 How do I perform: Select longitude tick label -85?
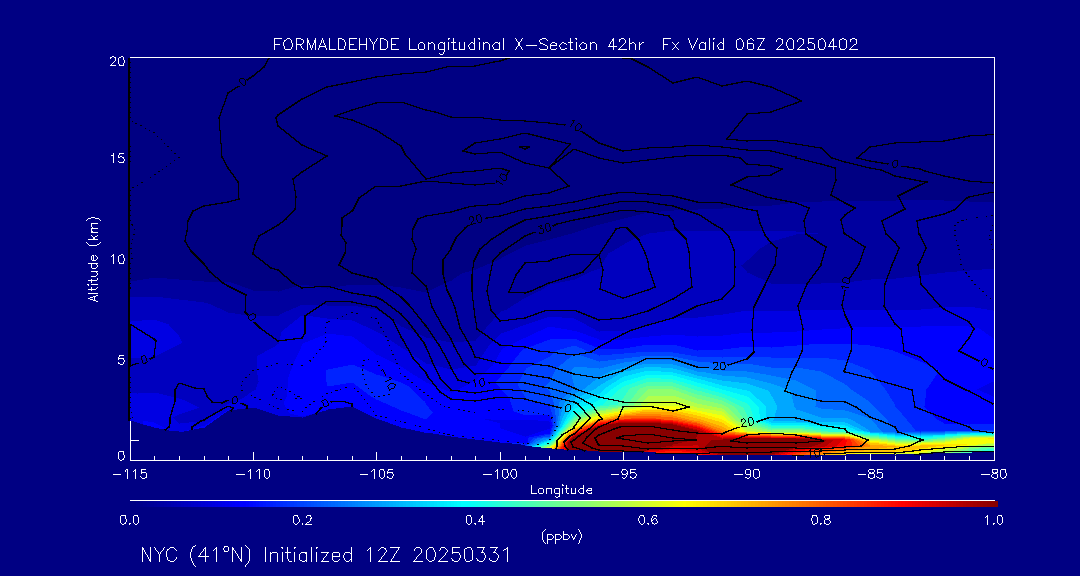point(870,475)
